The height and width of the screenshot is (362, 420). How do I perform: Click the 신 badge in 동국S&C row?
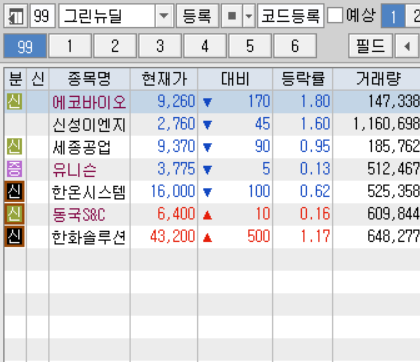click(15, 214)
